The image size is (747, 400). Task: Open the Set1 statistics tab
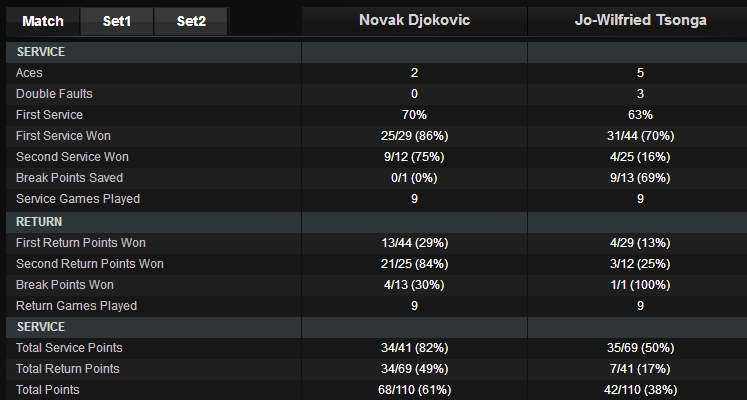(x=117, y=21)
